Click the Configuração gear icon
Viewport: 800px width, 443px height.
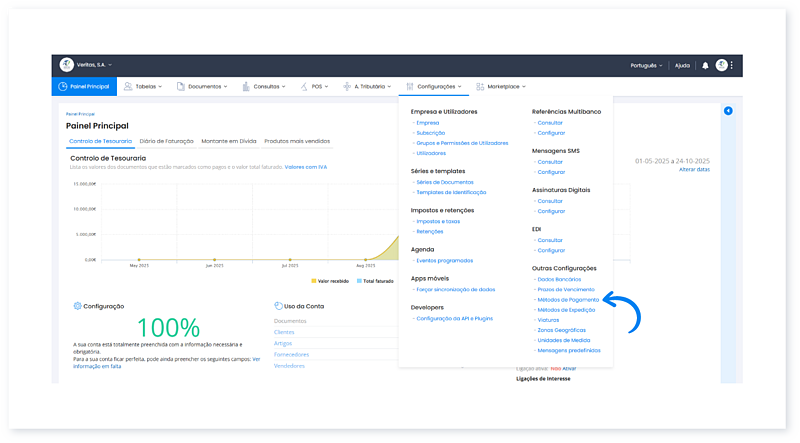(x=78, y=306)
